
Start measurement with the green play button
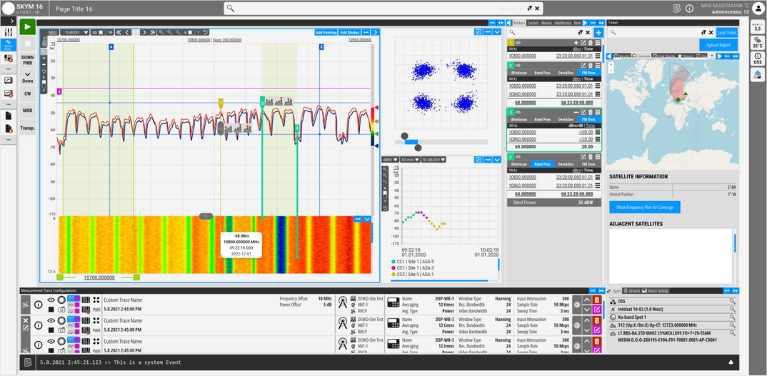pyautogui.click(x=27, y=27)
